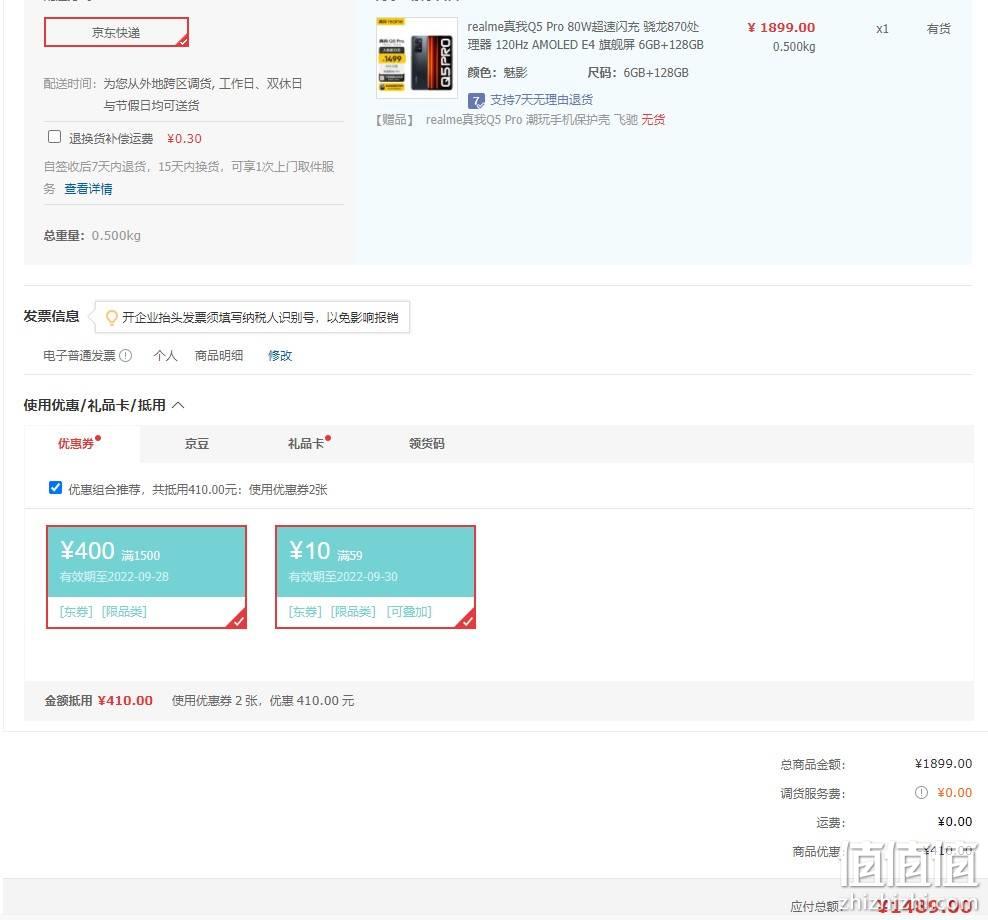This screenshot has height=920, width=988.
Task: Click the gift item realme真我Q5 Pro 潮玩手机保护壳 text
Action: pyautogui.click(x=532, y=120)
